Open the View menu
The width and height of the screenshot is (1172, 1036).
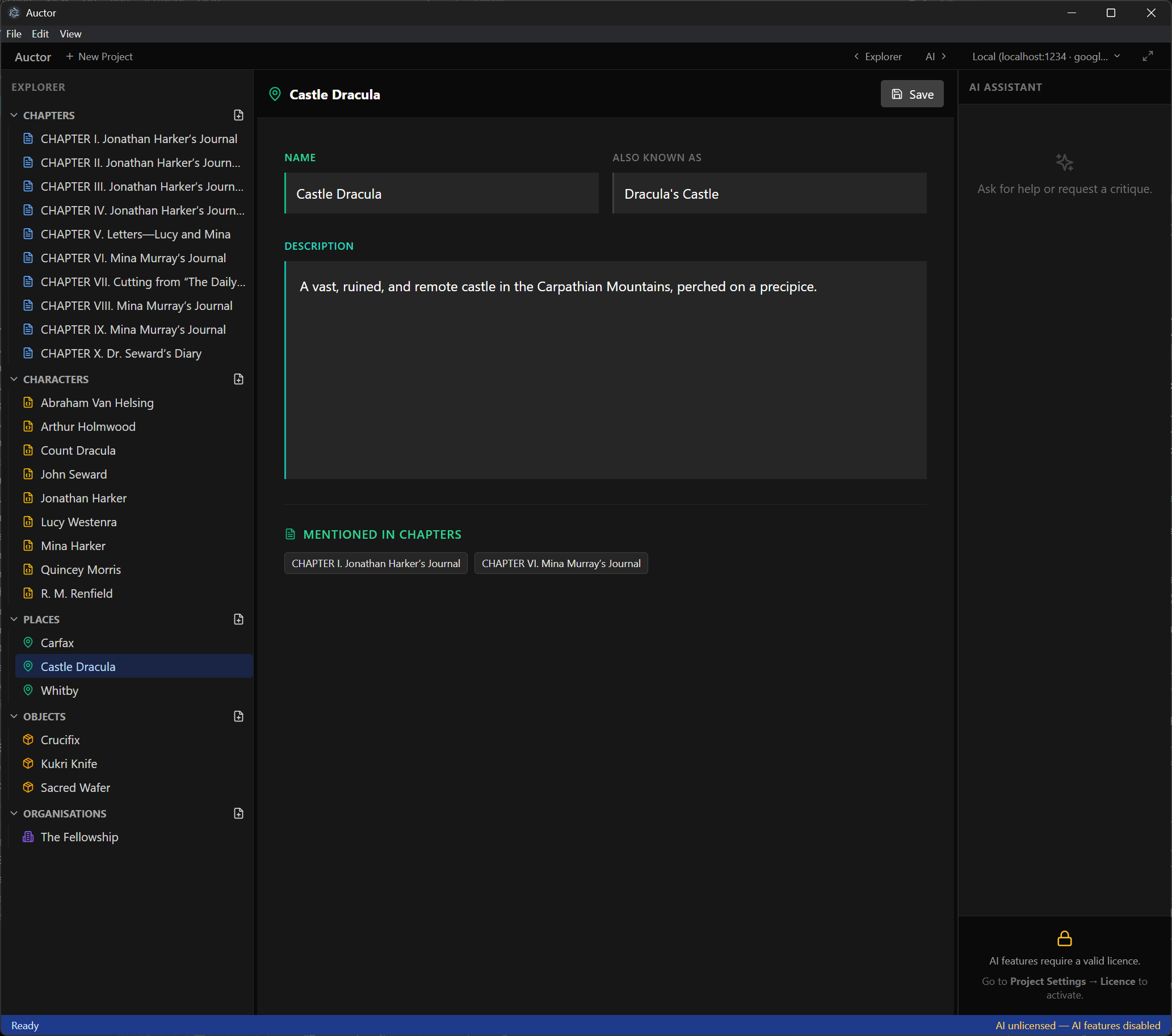tap(70, 34)
